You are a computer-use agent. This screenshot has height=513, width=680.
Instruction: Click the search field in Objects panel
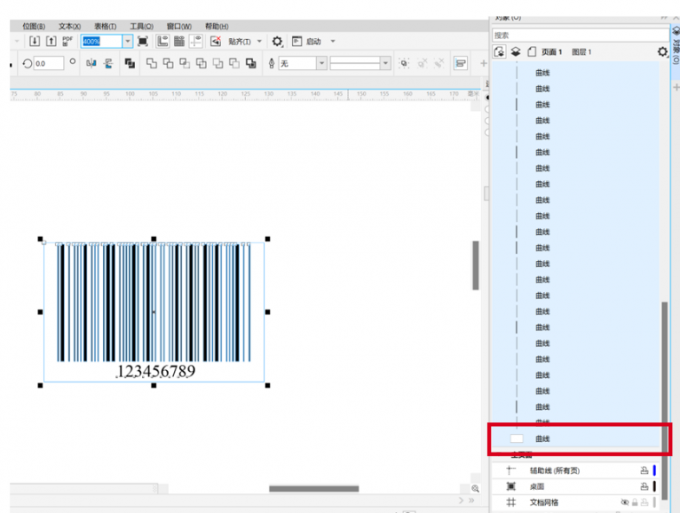pyautogui.click(x=575, y=35)
